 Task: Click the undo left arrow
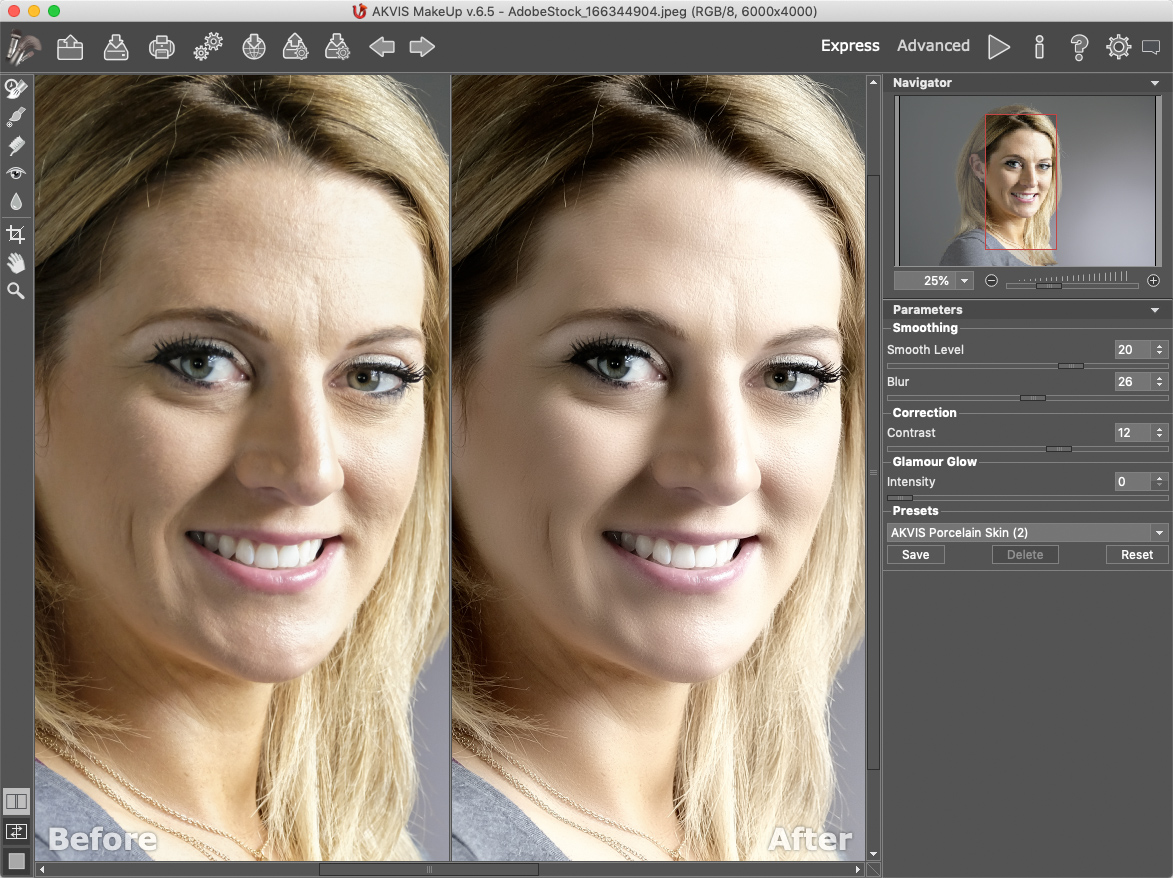click(382, 46)
